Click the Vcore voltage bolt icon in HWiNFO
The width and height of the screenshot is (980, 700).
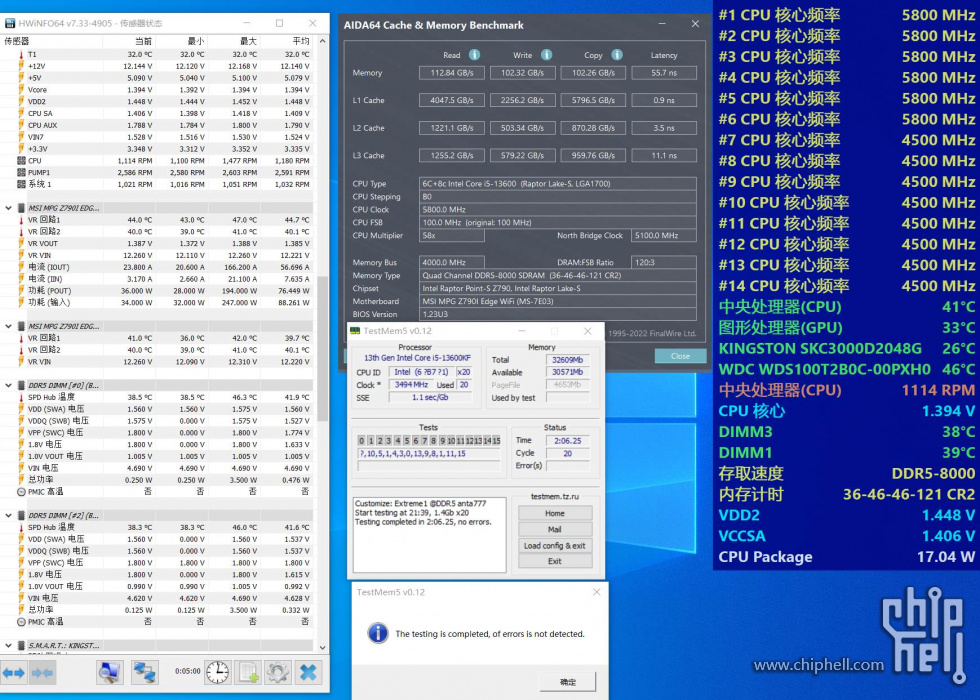tap(21, 89)
